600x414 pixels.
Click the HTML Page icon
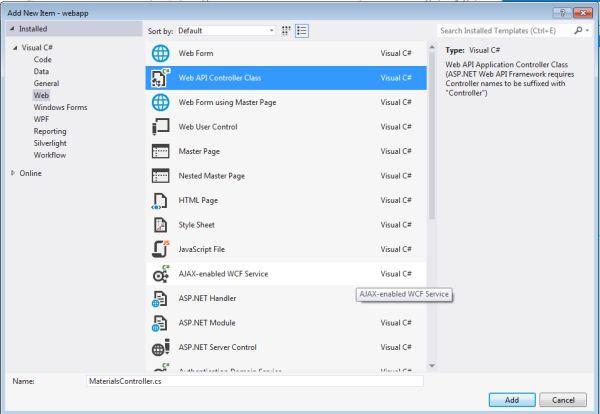point(160,200)
